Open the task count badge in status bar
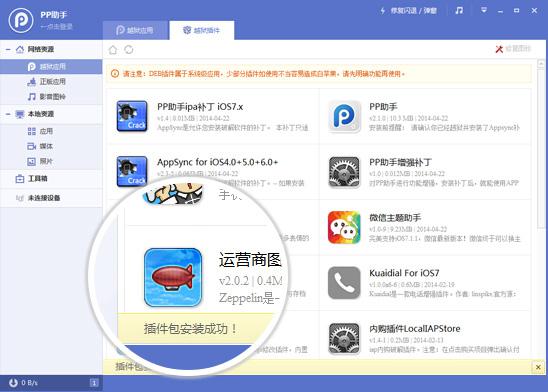This screenshot has height=392, width=548. click(x=94, y=383)
